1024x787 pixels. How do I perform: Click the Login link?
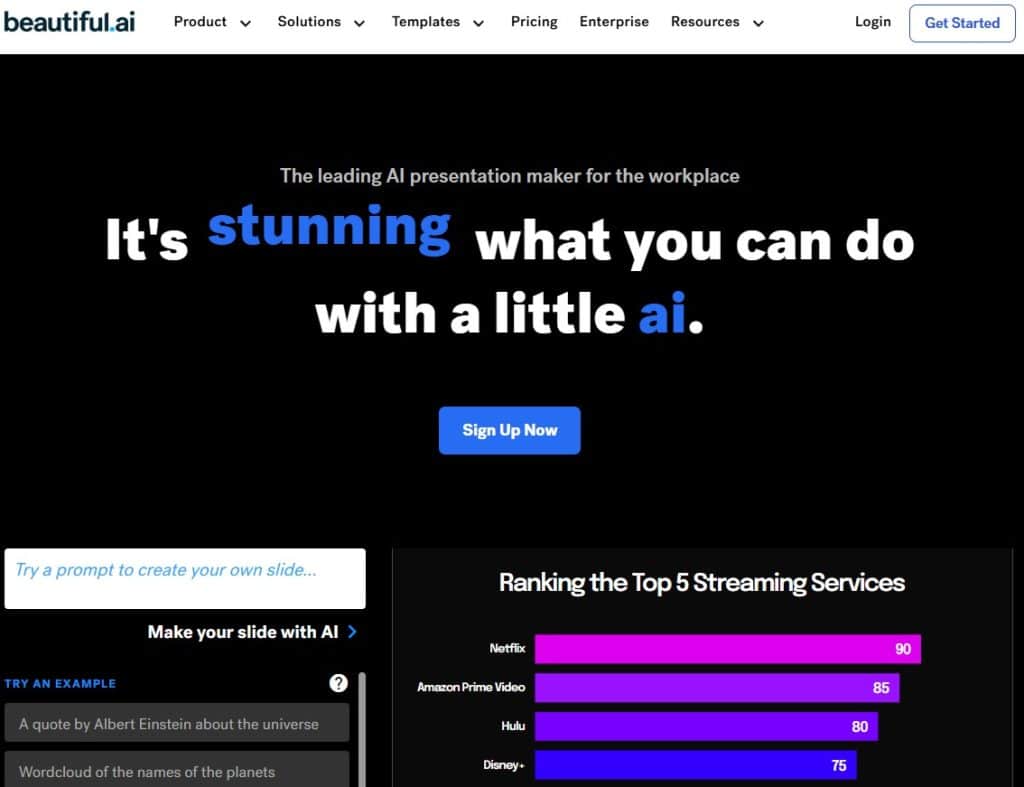[x=872, y=22]
